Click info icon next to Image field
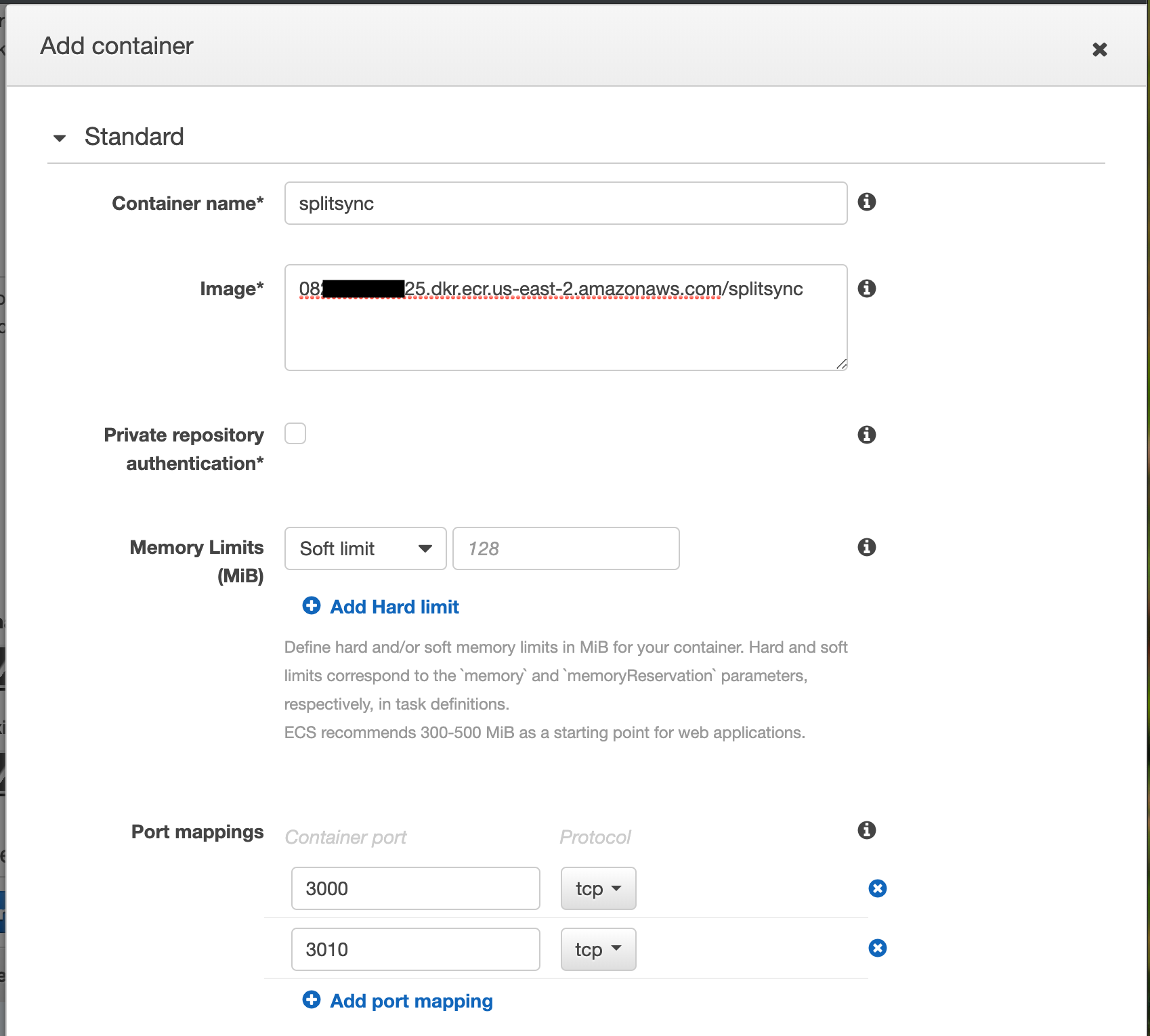 pyautogui.click(x=866, y=288)
